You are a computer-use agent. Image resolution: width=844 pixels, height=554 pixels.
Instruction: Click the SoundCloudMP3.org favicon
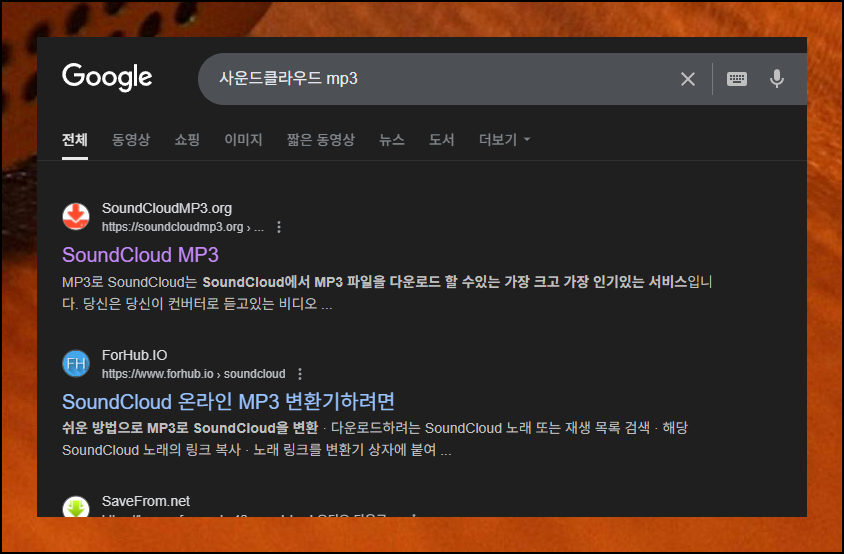(x=76, y=216)
